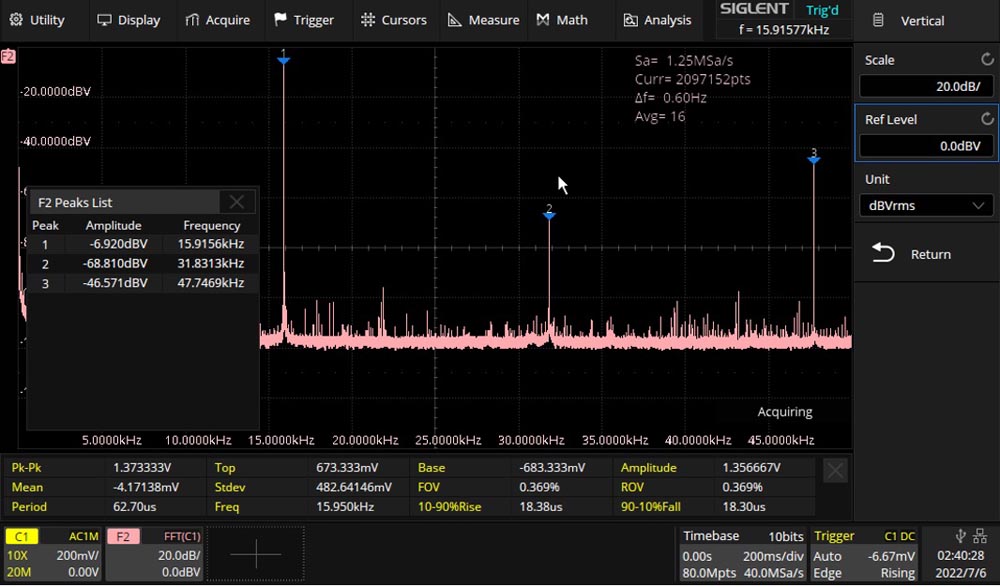Select the F2 trace label icon
1000x587 pixels.
tap(8, 57)
